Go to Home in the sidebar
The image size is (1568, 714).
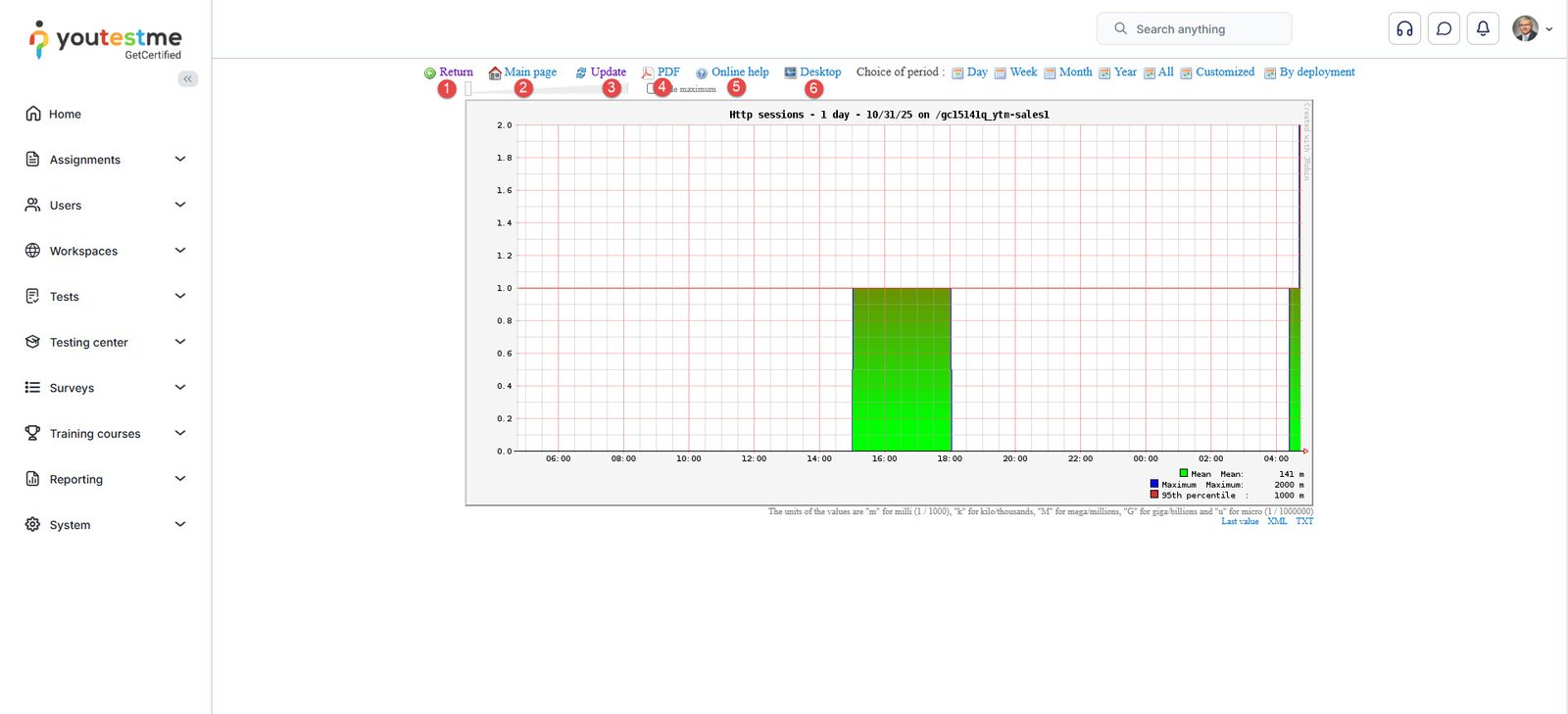pos(65,114)
